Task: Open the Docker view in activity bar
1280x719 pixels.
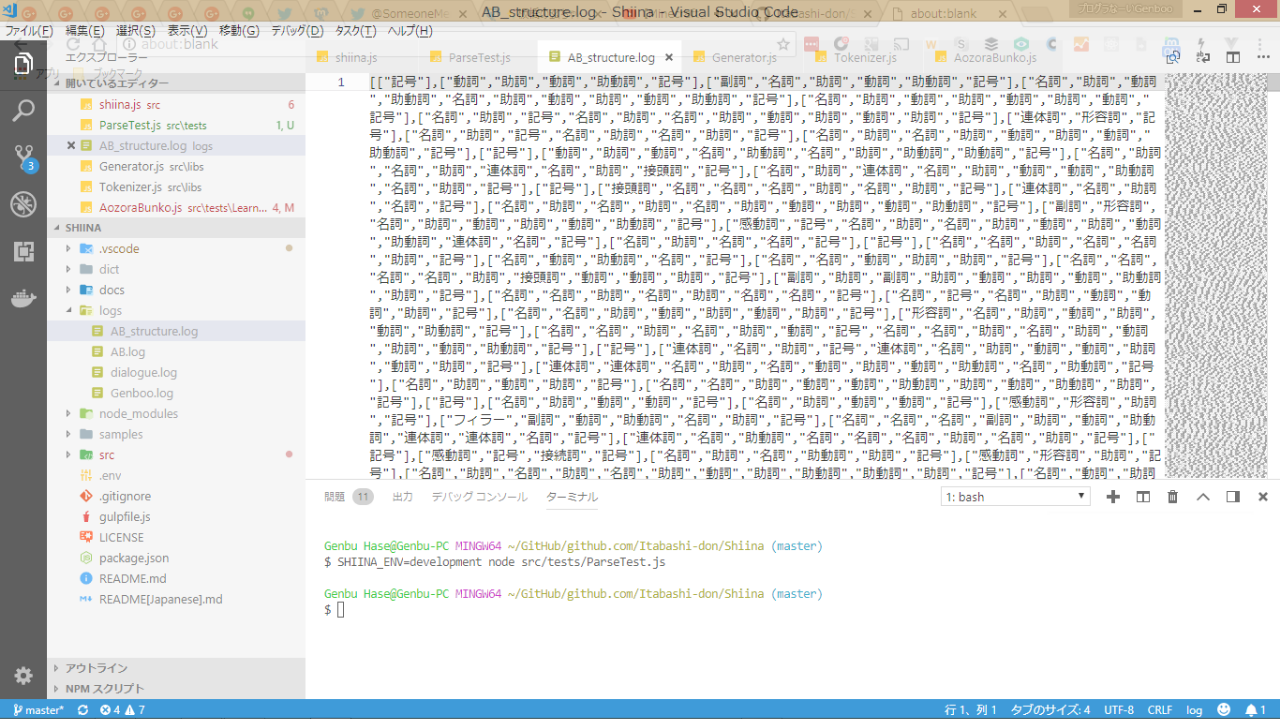Action: (x=23, y=299)
